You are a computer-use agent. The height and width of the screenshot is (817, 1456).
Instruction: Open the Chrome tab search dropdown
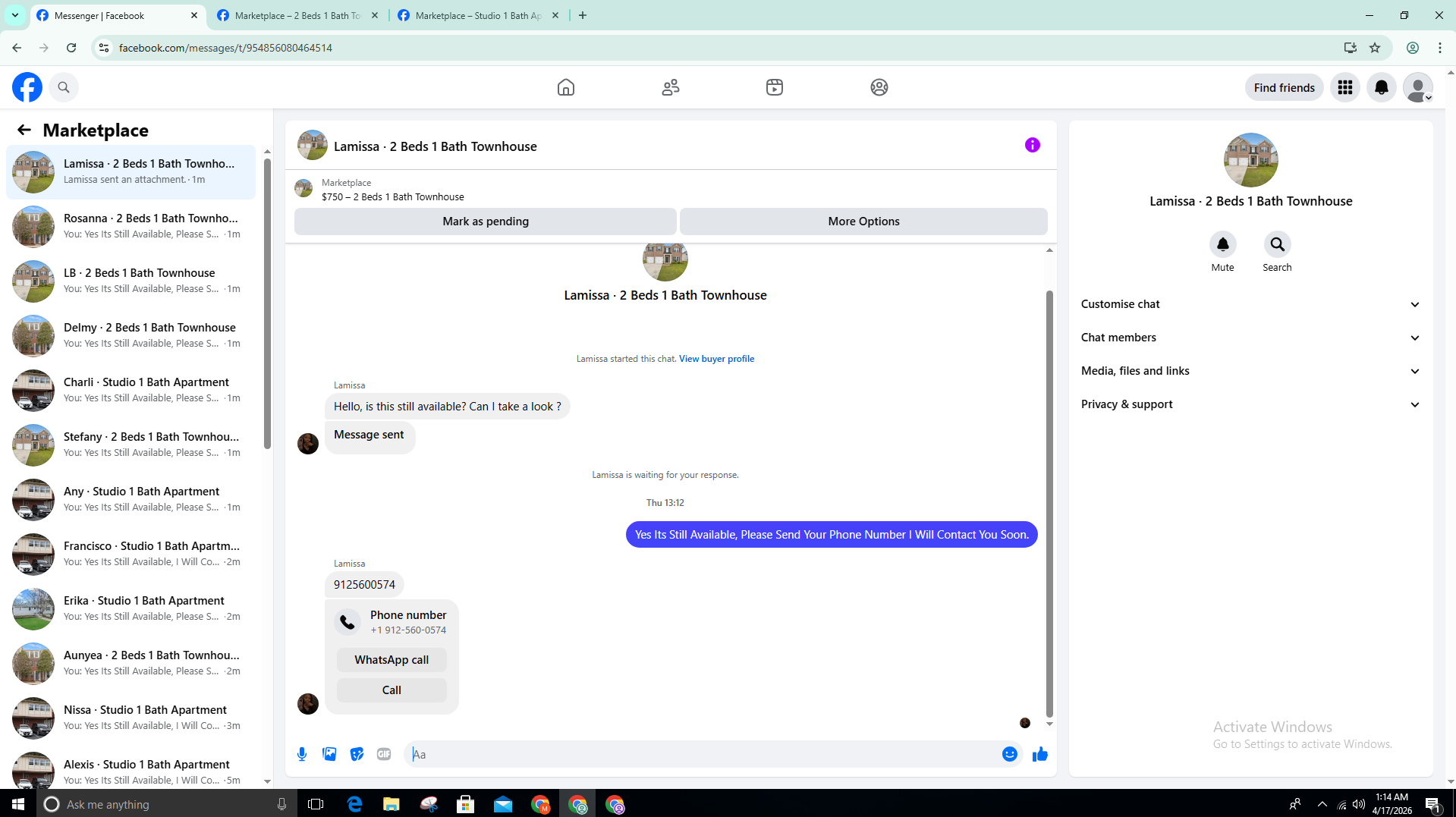(x=15, y=15)
